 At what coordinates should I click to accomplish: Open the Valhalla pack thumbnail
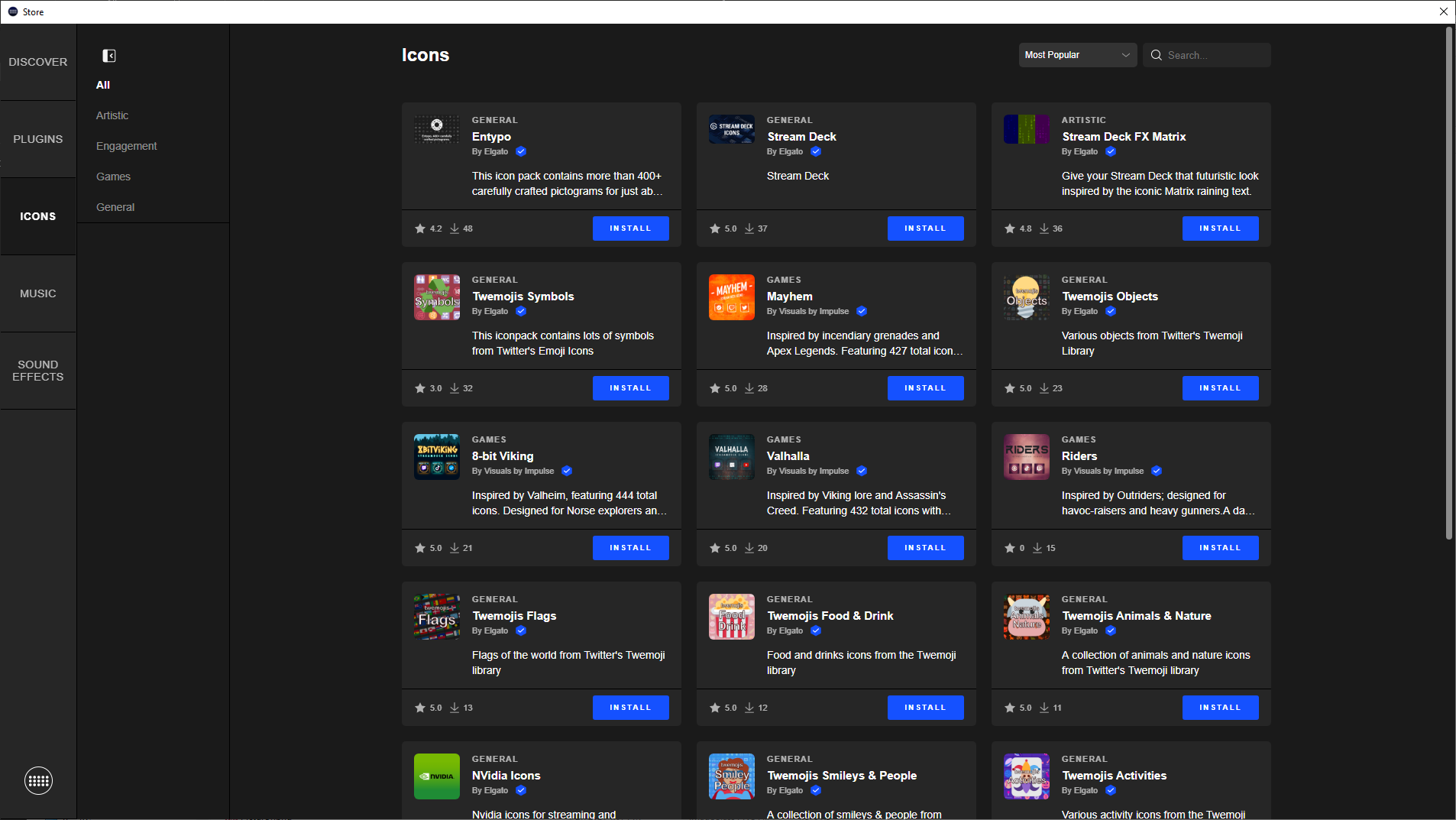732,457
